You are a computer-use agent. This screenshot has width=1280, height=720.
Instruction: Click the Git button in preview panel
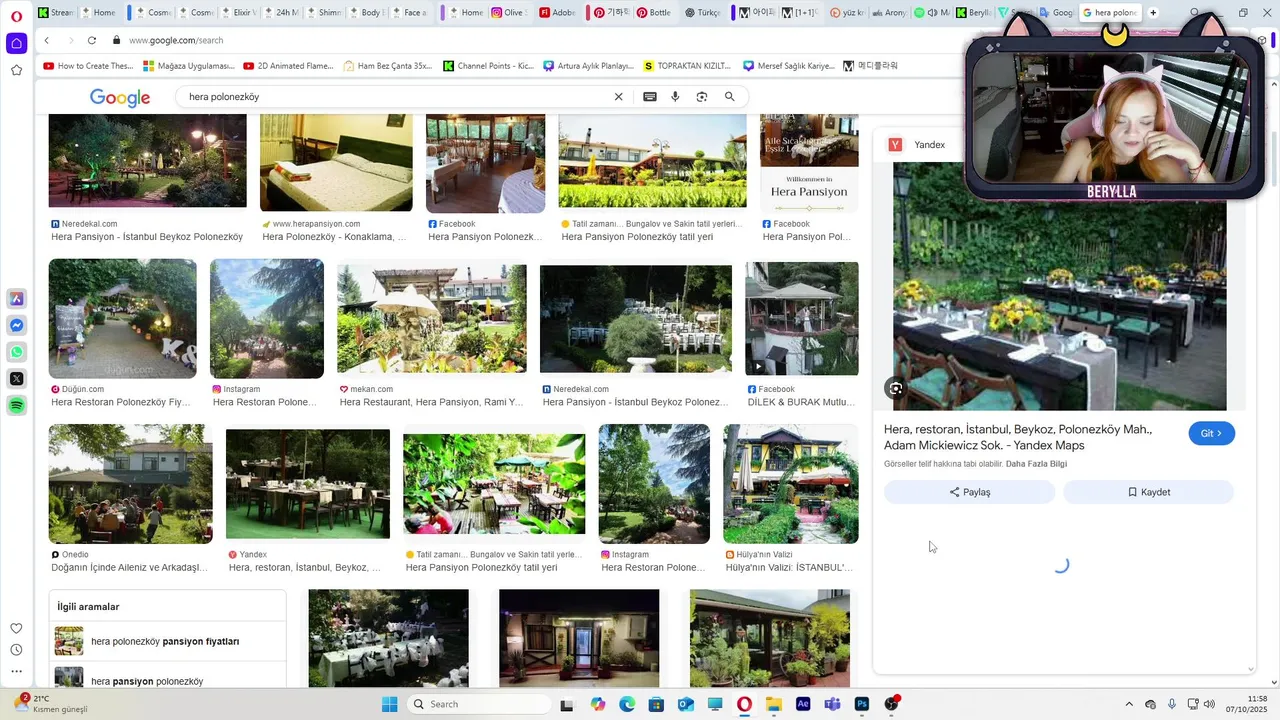[x=1211, y=433]
